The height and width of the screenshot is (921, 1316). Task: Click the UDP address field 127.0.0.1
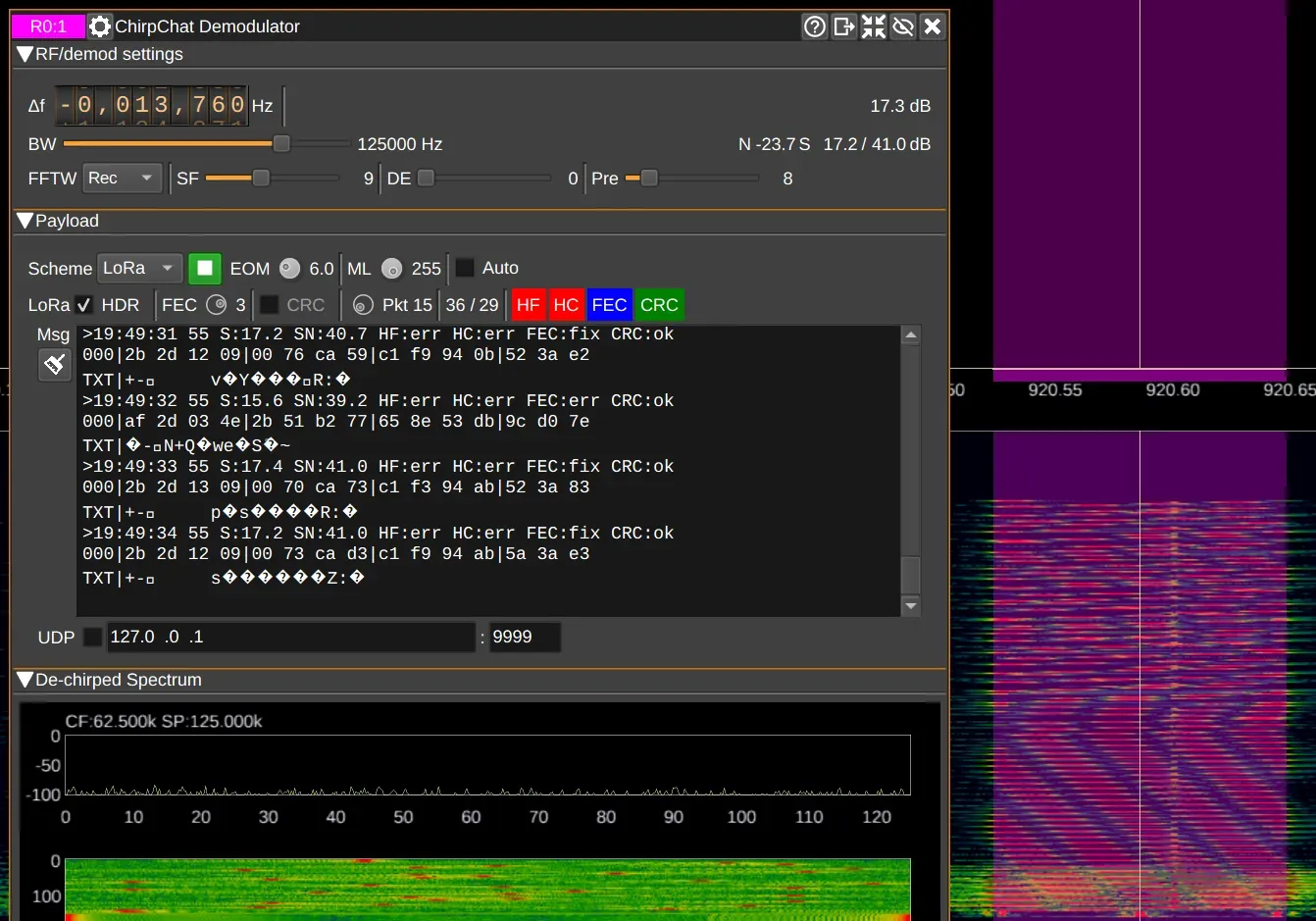[291, 637]
